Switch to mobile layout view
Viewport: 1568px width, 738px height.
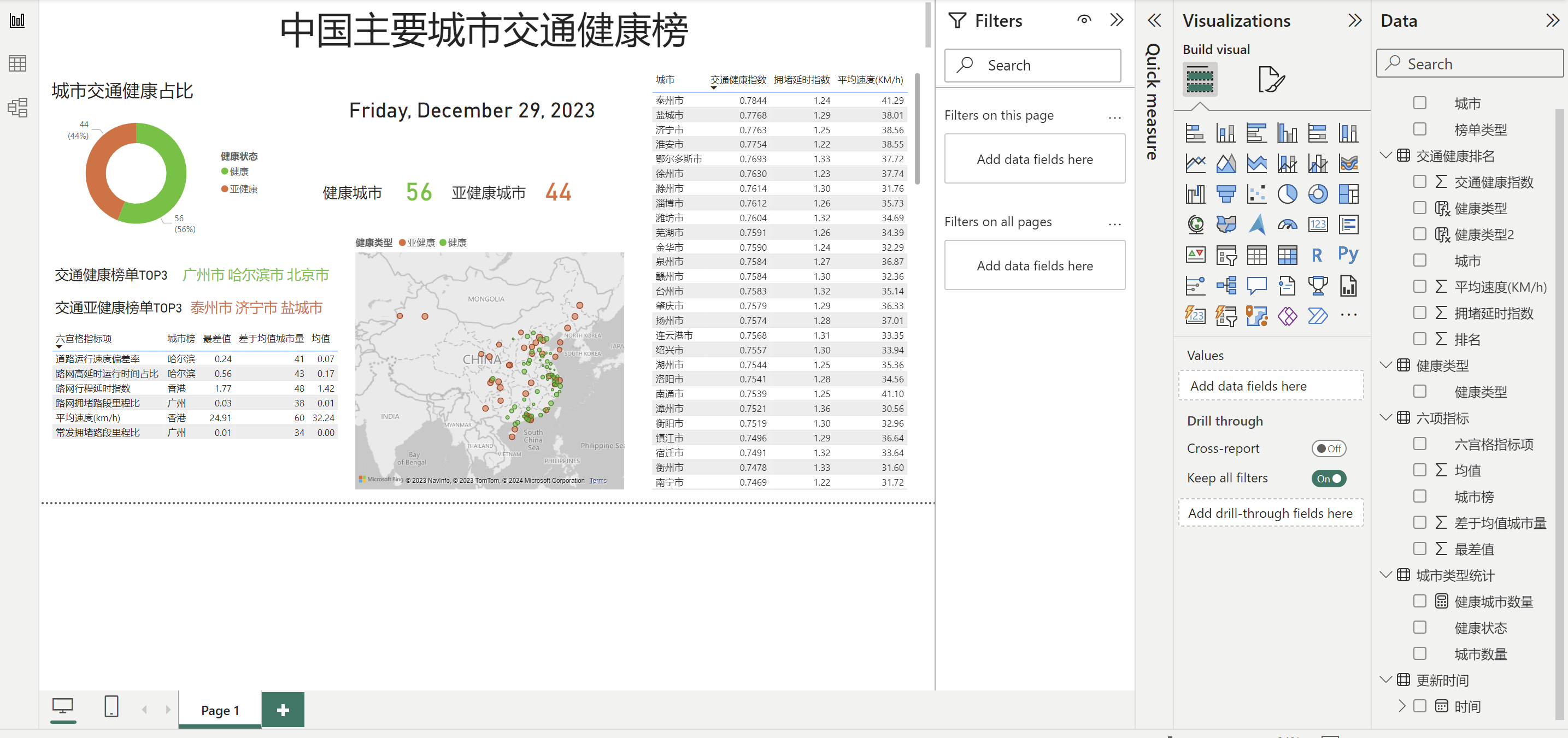coord(111,706)
